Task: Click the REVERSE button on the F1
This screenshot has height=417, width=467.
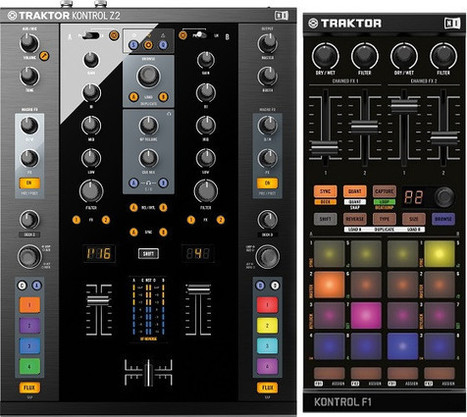Action: 355,219
